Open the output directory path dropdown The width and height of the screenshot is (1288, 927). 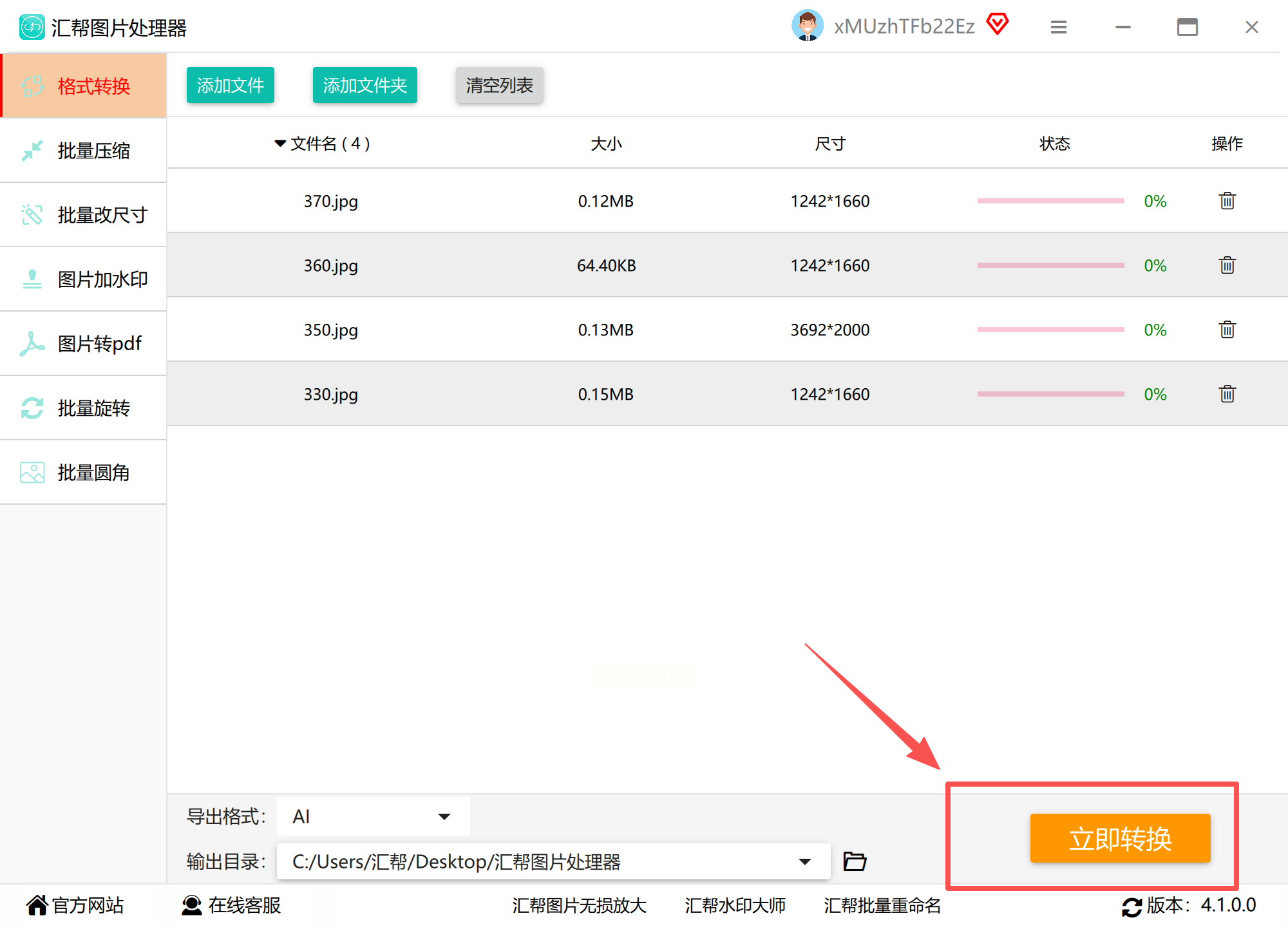[804, 861]
